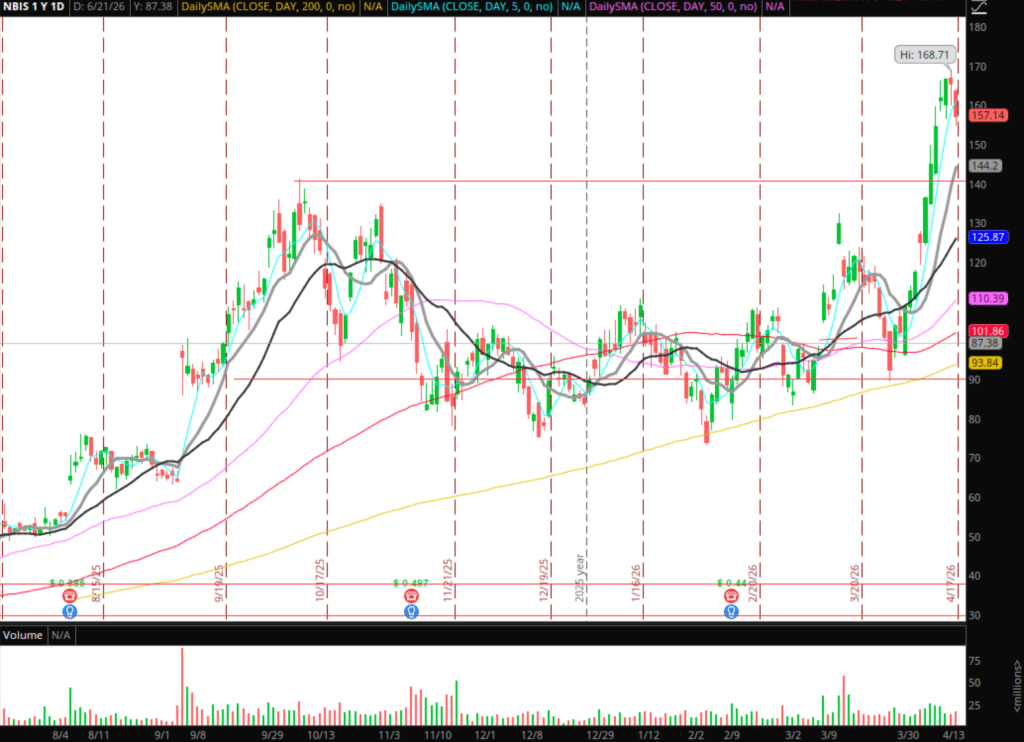The height and width of the screenshot is (742, 1024).
Task: Click the green $0.497 dividend marker
Action: [x=412, y=582]
